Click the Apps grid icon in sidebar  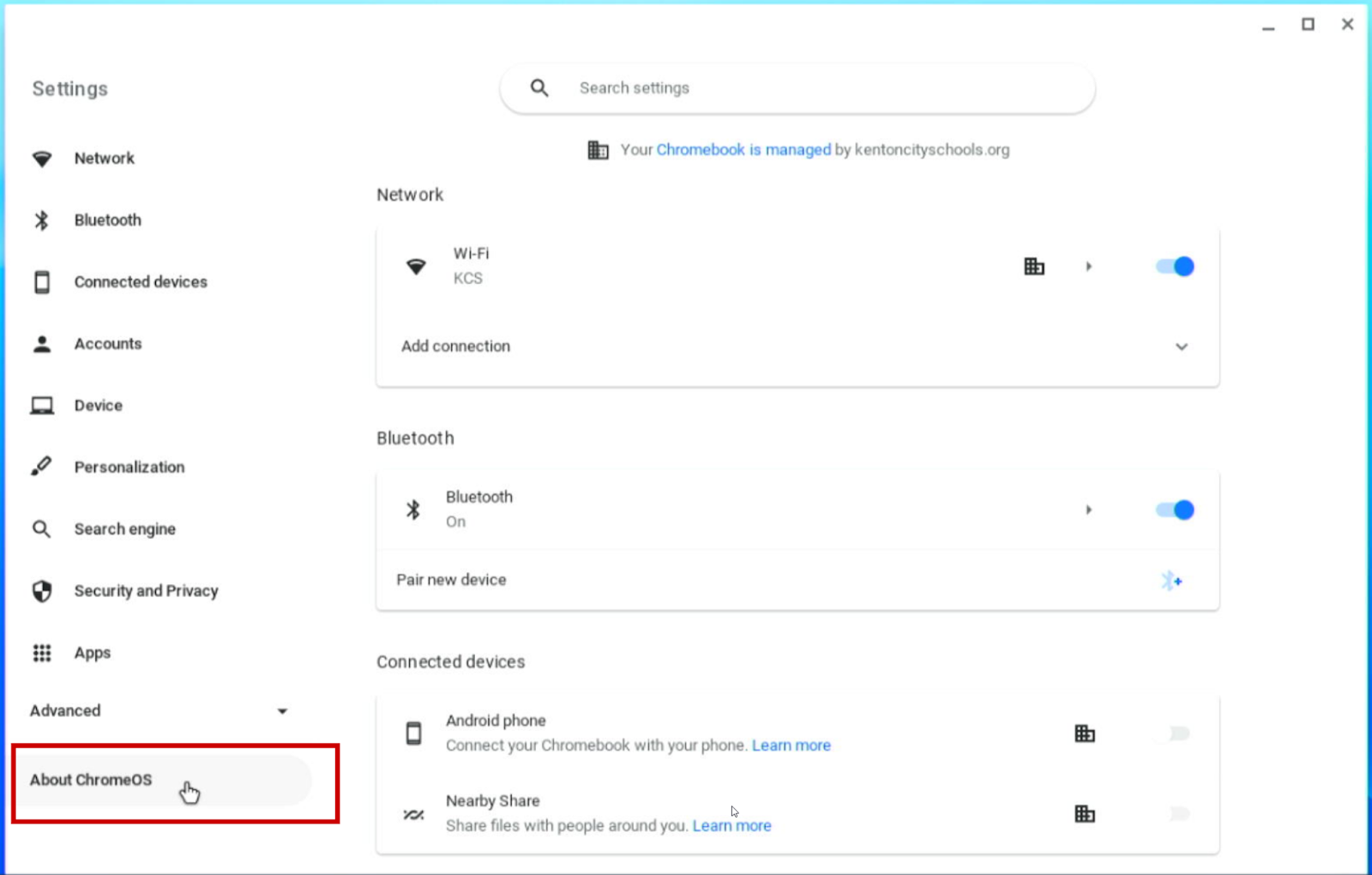click(x=42, y=653)
